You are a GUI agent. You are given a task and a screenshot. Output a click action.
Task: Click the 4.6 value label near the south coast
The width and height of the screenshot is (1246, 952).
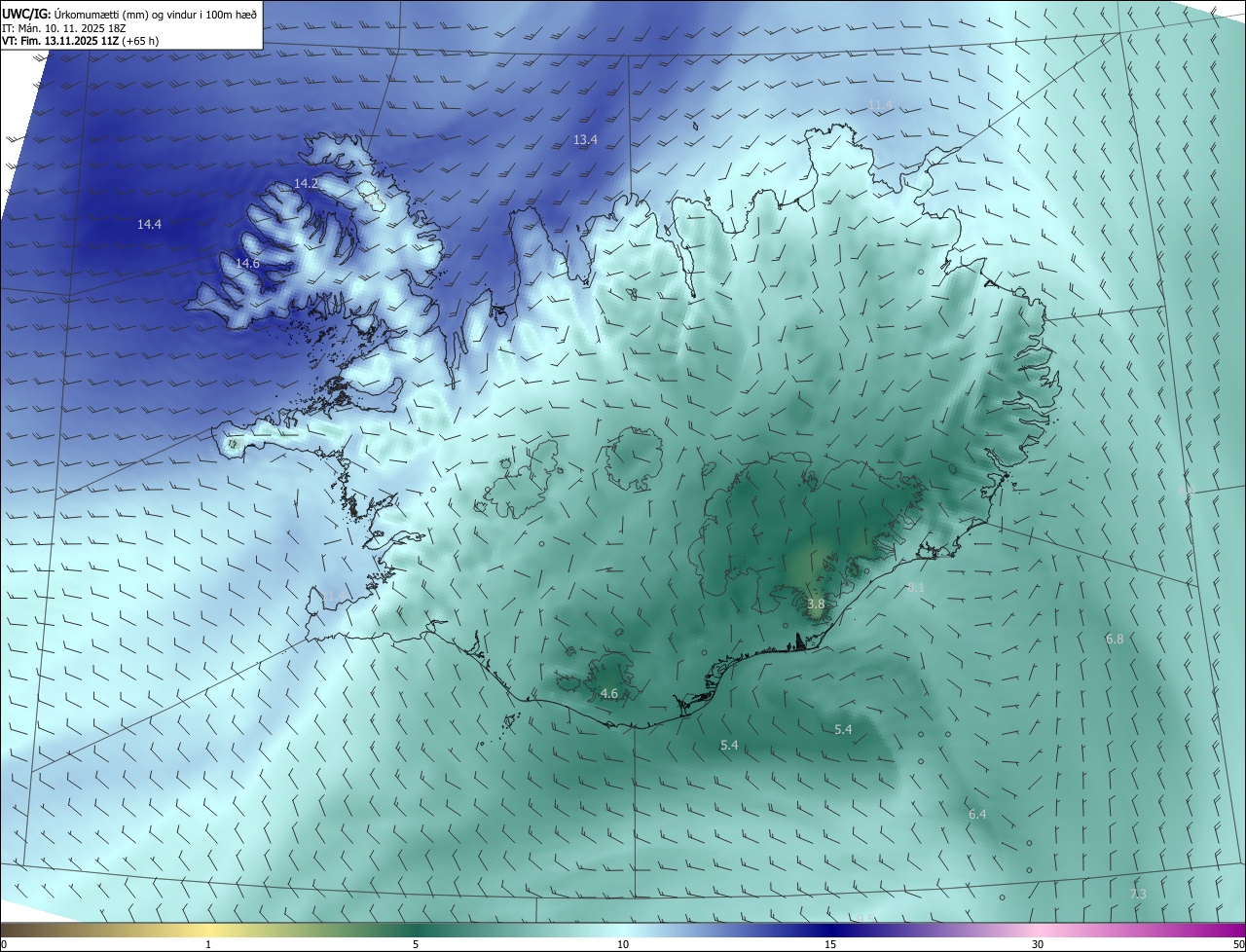click(x=609, y=693)
